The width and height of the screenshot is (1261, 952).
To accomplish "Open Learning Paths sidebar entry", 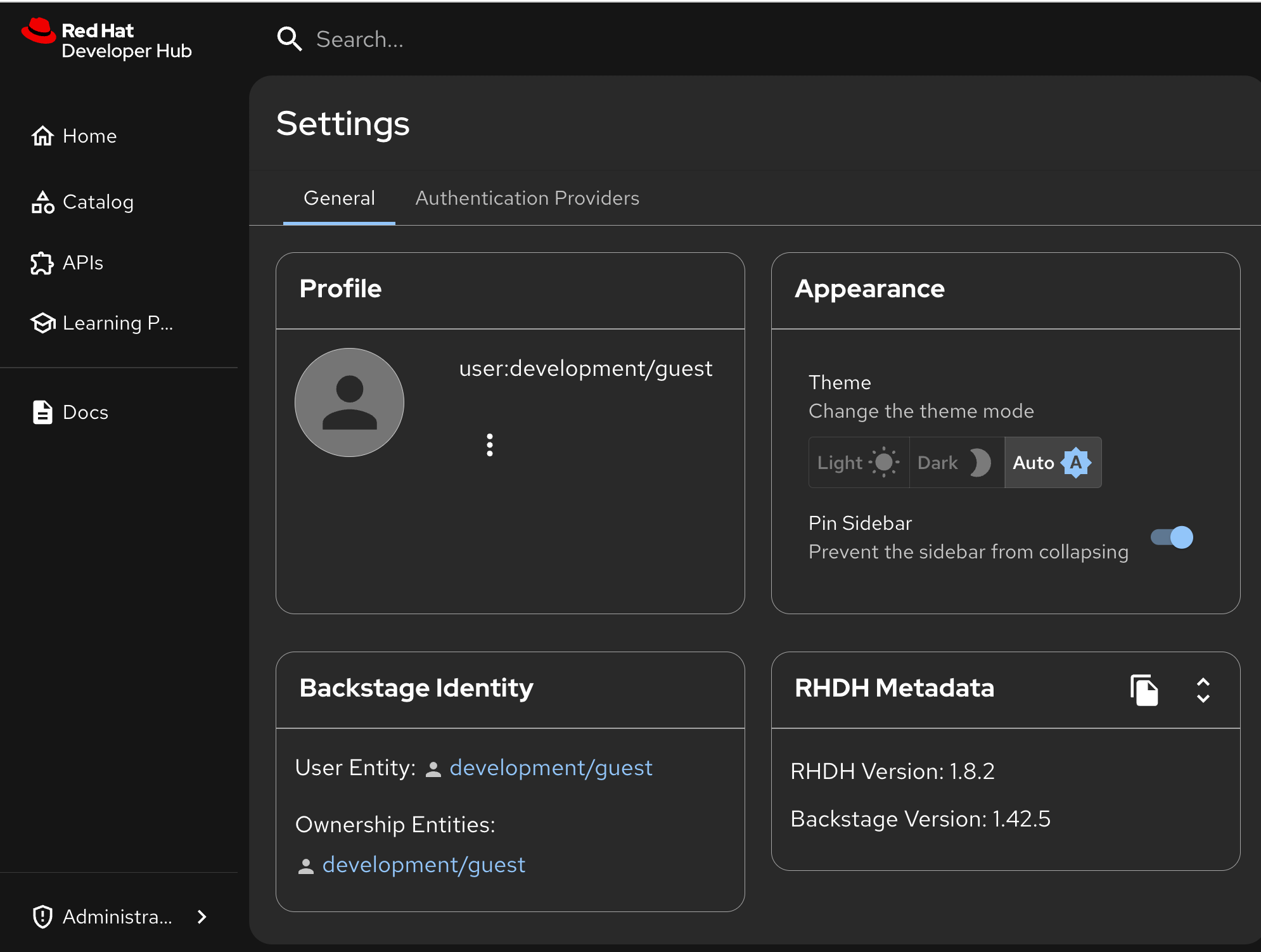I will (117, 323).
